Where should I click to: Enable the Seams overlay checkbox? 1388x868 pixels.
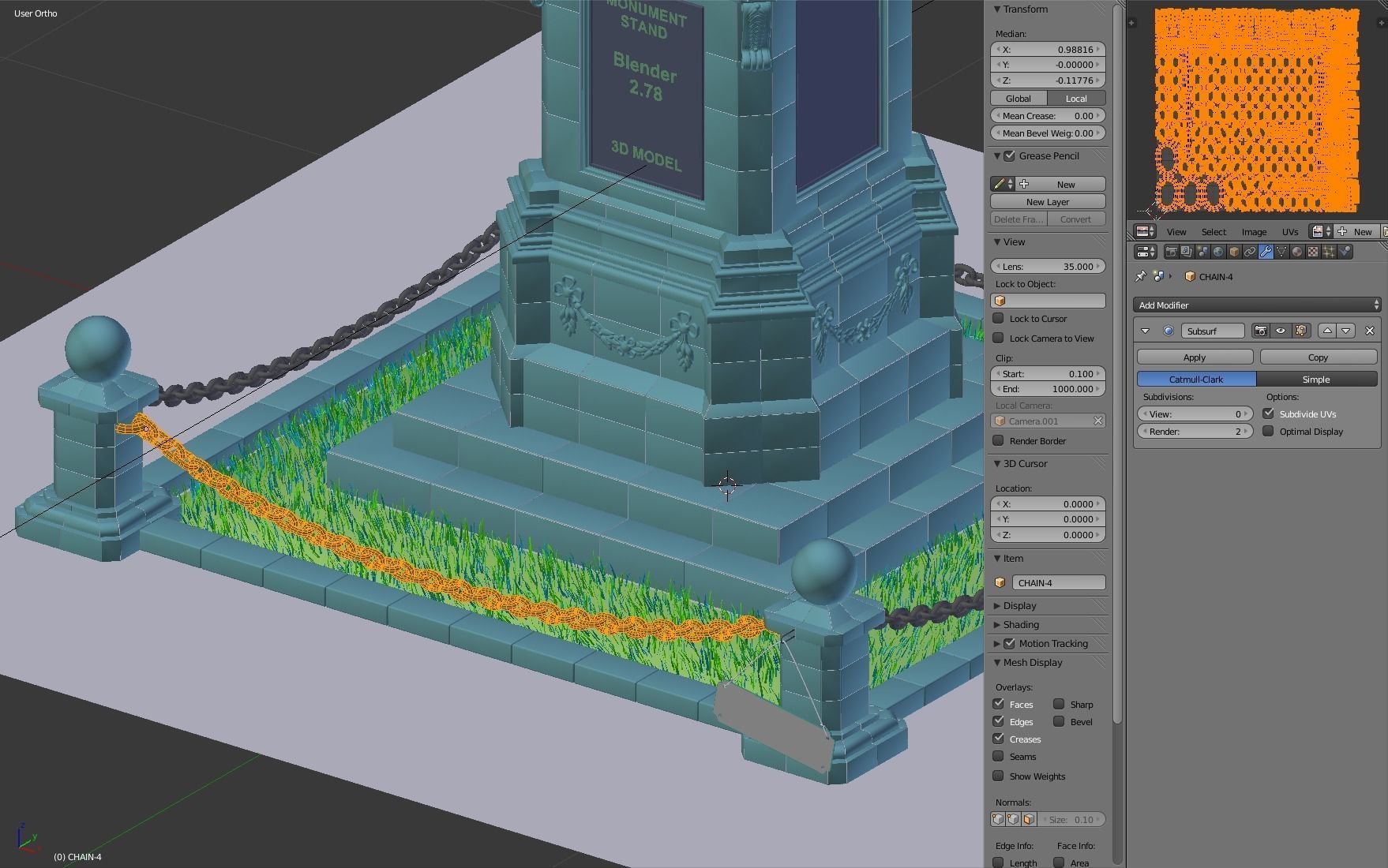pyautogui.click(x=998, y=756)
